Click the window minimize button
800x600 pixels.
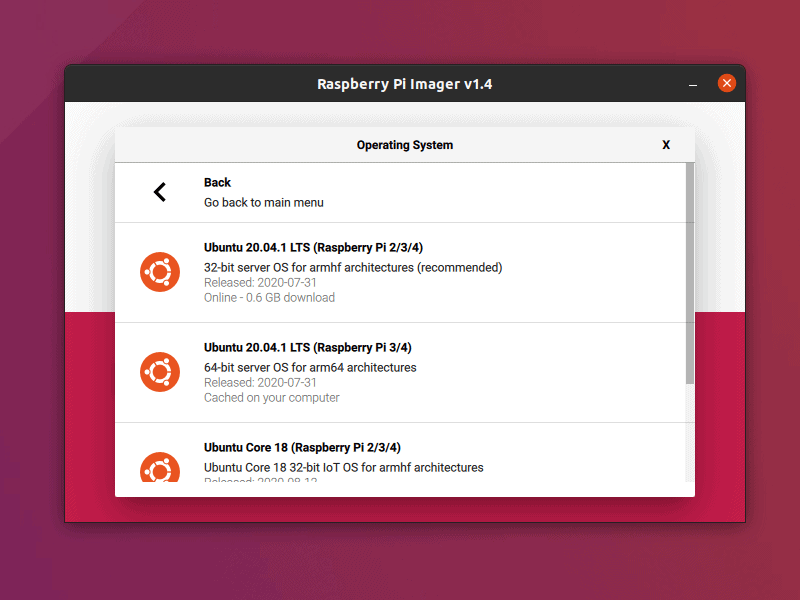(x=693, y=84)
